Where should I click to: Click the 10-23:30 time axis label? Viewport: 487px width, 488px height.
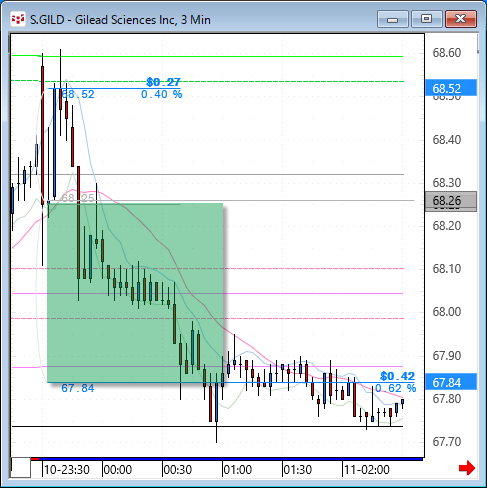point(67,470)
